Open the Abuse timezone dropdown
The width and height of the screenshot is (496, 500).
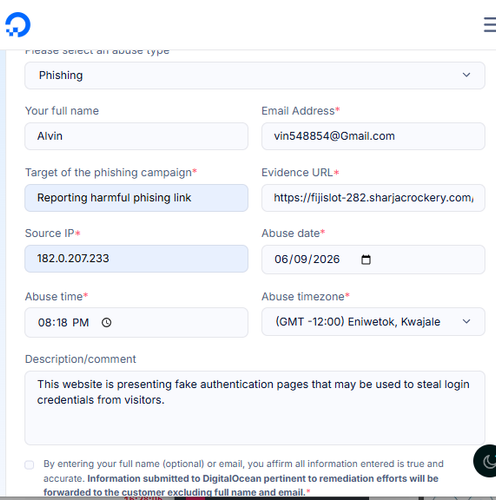coord(373,322)
